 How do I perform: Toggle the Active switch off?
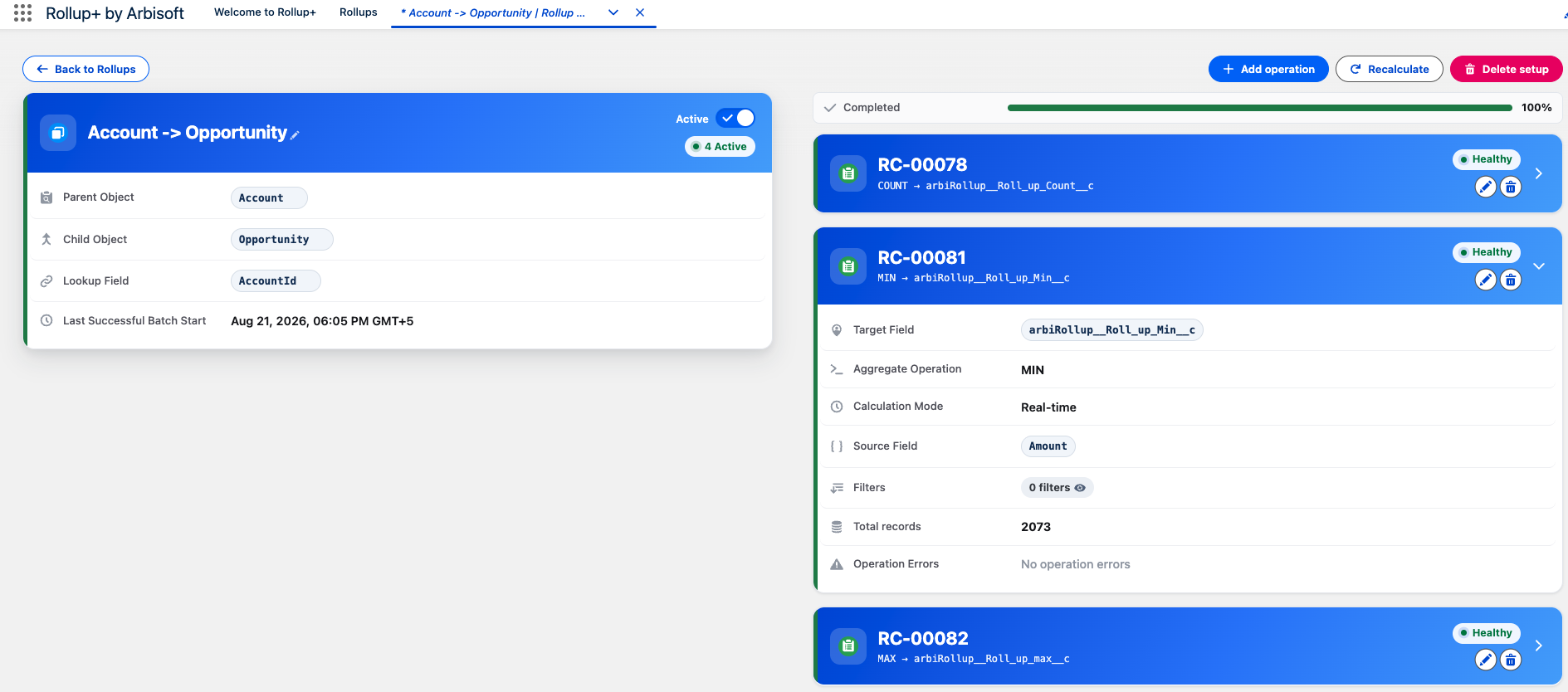pyautogui.click(x=735, y=119)
